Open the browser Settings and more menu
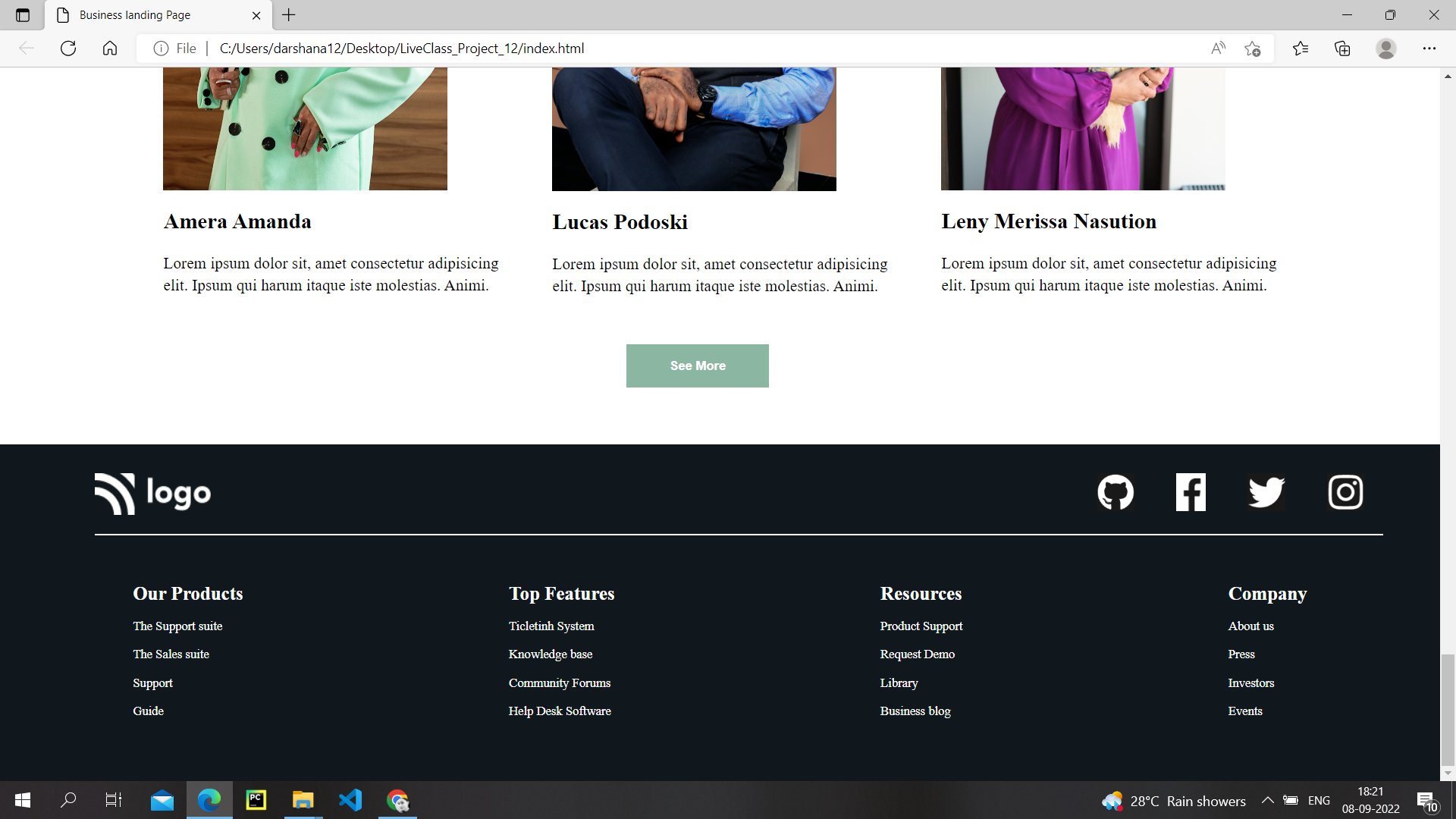Image resolution: width=1456 pixels, height=819 pixels. [x=1429, y=49]
